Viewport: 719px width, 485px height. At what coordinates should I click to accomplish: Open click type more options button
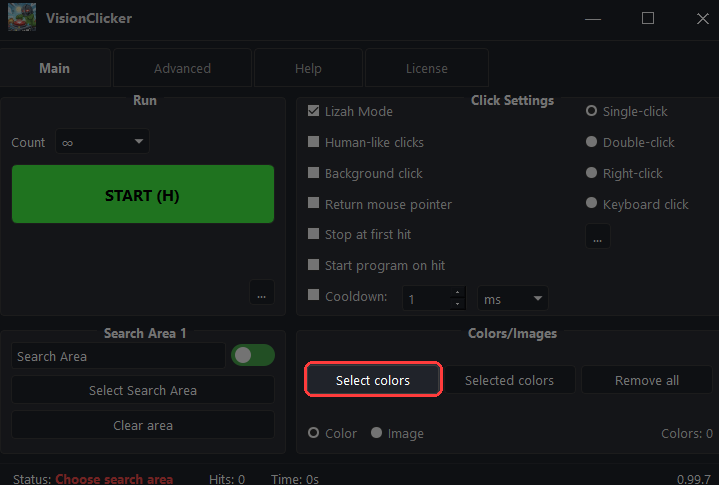click(x=598, y=237)
